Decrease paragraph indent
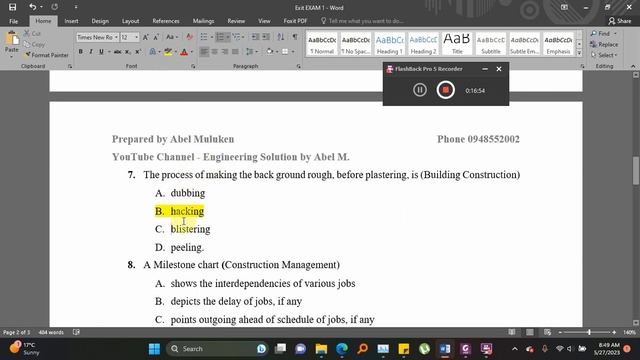Screen dimensions: 640x360 (256, 37)
